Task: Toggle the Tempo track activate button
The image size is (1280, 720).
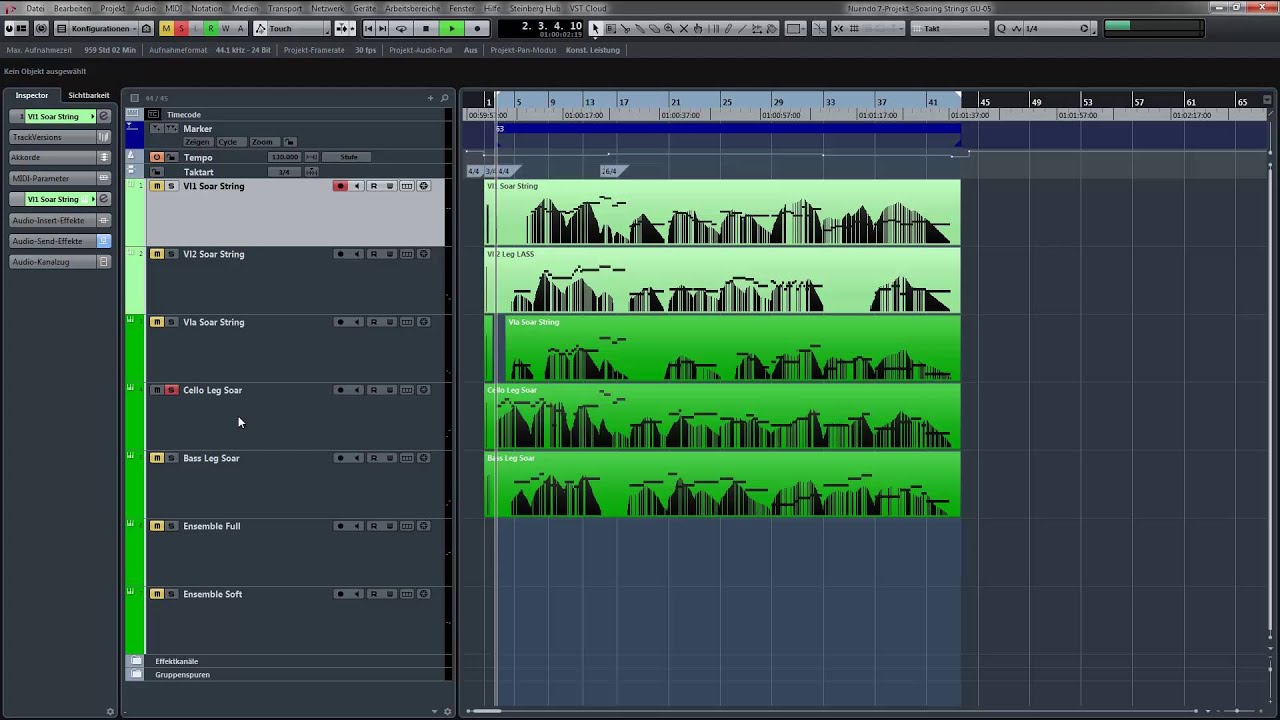Action: point(157,157)
